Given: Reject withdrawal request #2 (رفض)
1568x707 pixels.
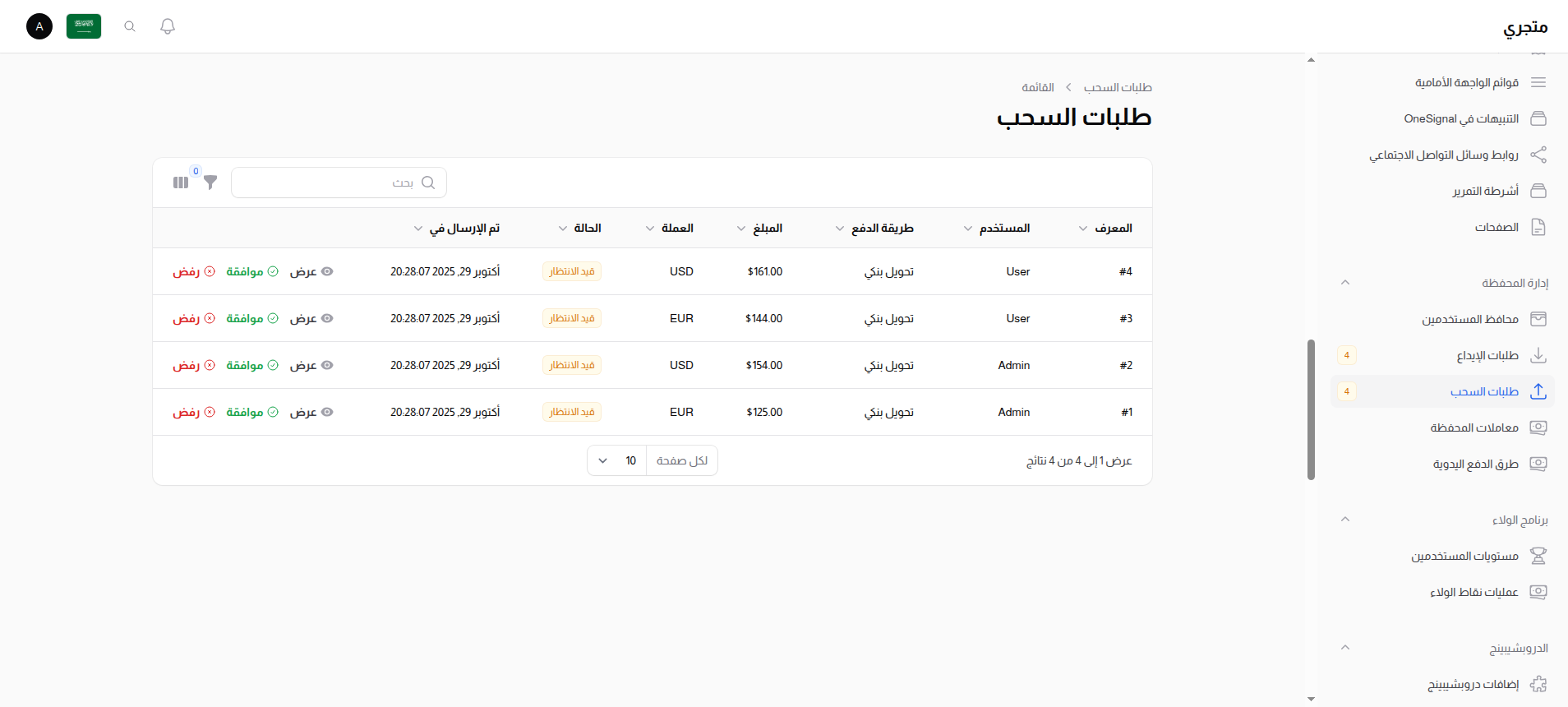Looking at the screenshot, I should [x=194, y=365].
